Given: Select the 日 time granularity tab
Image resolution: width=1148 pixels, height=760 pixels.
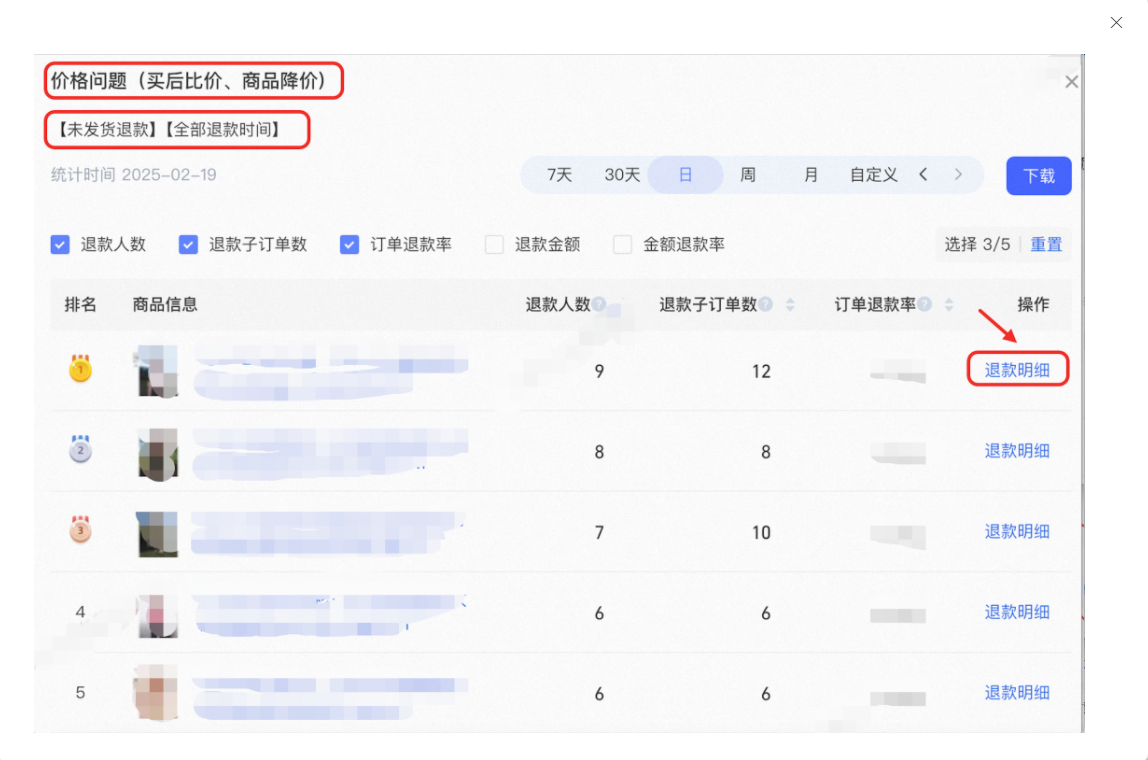Looking at the screenshot, I should [x=685, y=175].
